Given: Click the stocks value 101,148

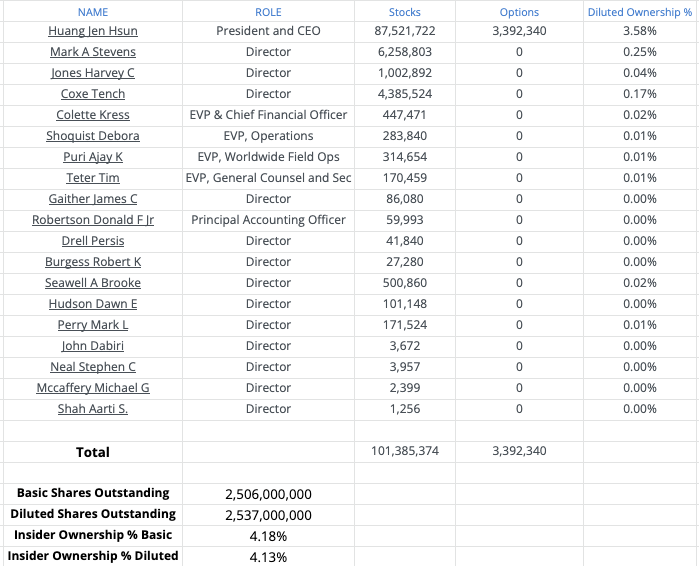Looking at the screenshot, I should point(405,304).
